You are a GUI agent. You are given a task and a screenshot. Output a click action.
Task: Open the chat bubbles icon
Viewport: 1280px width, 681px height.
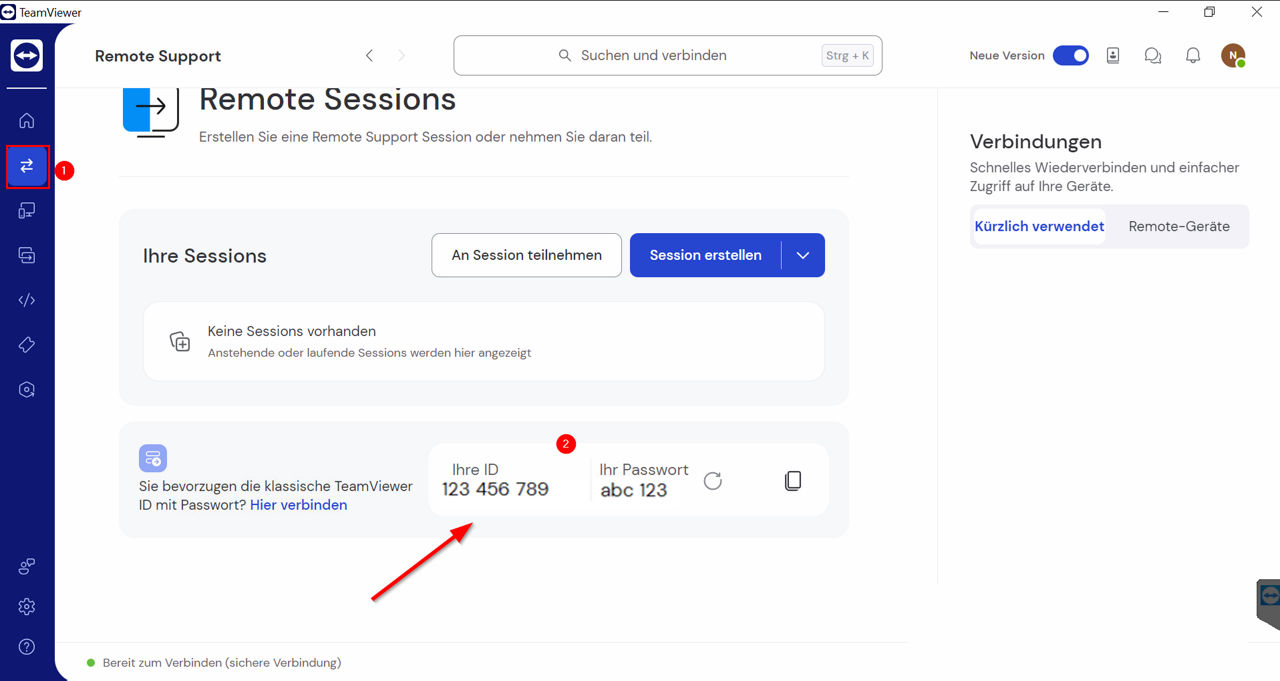coord(1153,56)
